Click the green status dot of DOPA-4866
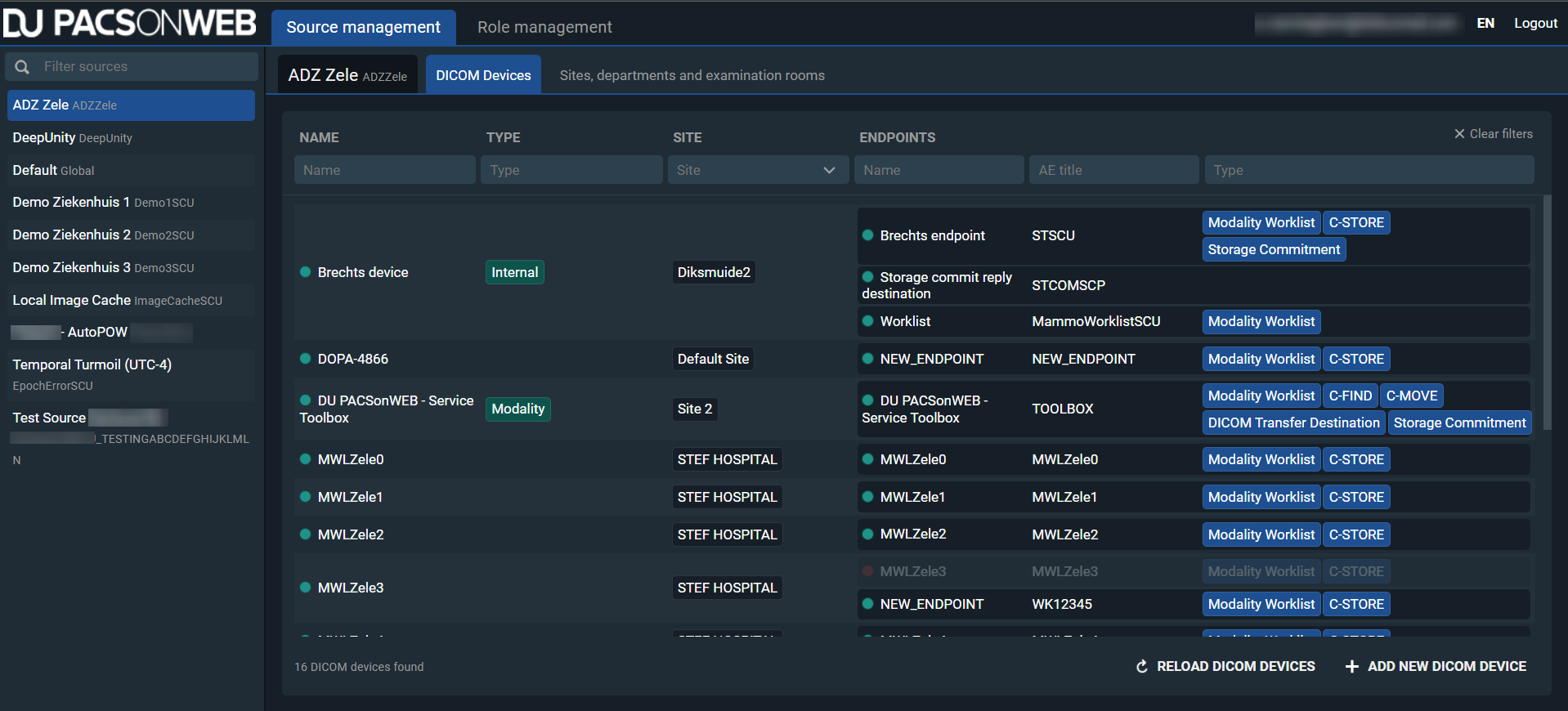This screenshot has height=711, width=1568. click(x=305, y=359)
